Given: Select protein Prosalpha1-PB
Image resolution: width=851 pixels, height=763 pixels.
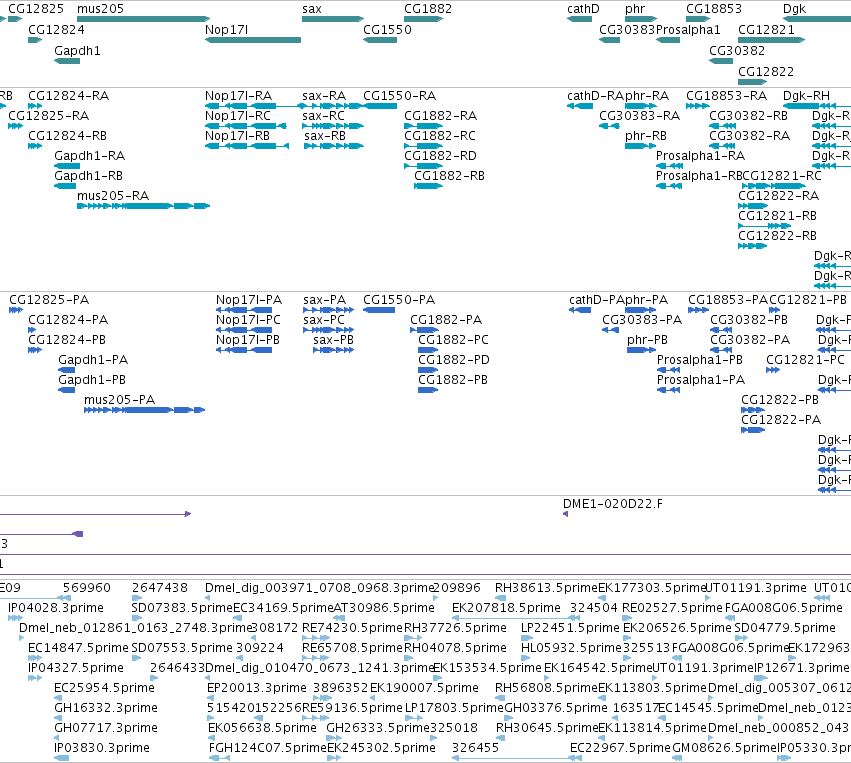Looking at the screenshot, I should click(x=700, y=359).
